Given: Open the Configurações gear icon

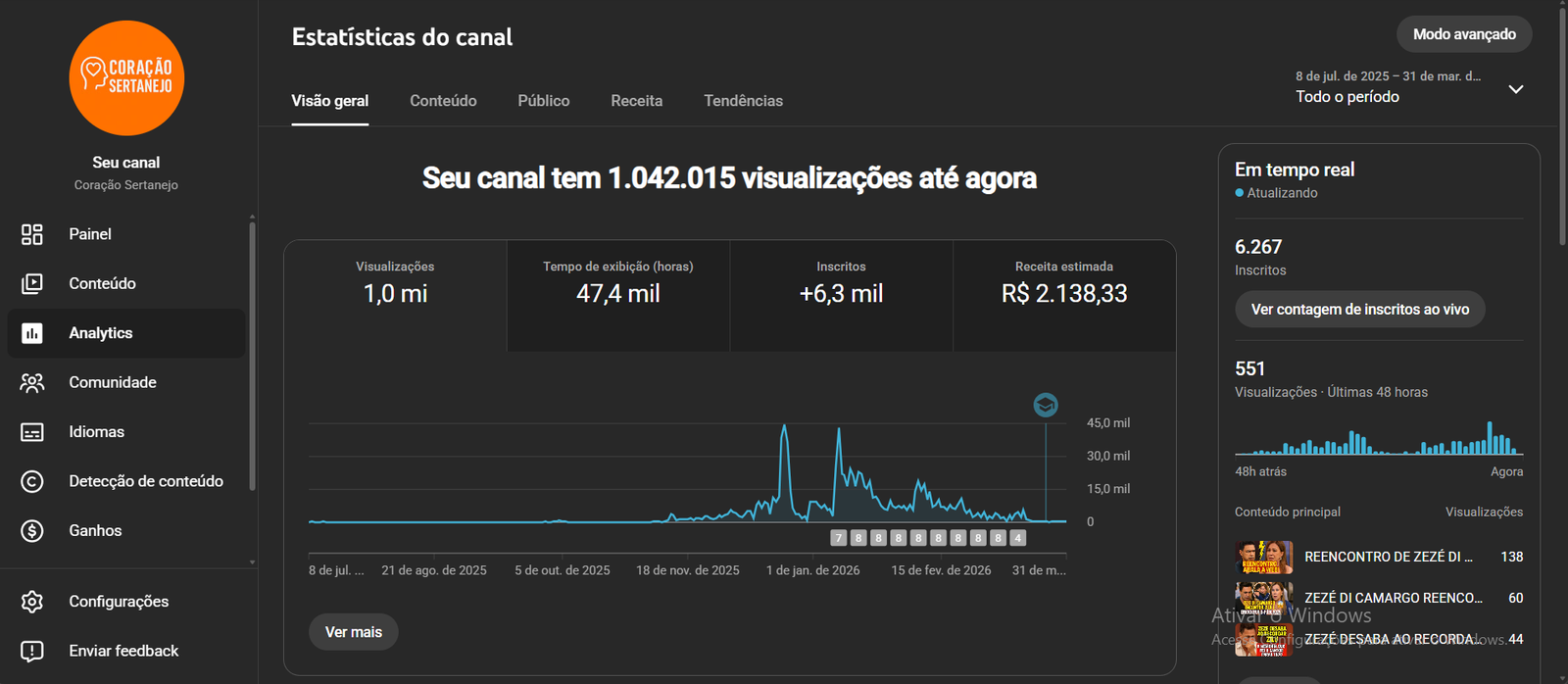Looking at the screenshot, I should [32, 602].
